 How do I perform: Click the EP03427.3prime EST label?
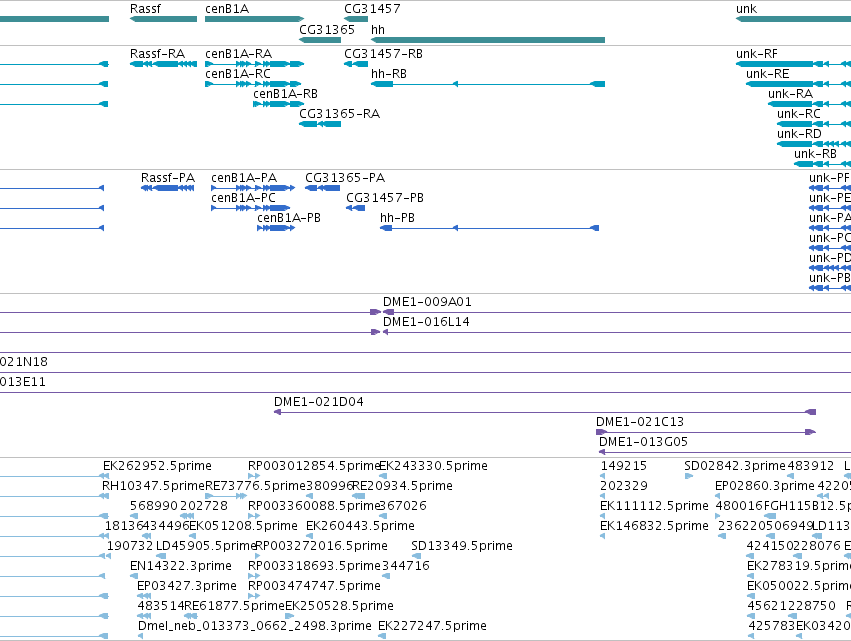tap(187, 586)
